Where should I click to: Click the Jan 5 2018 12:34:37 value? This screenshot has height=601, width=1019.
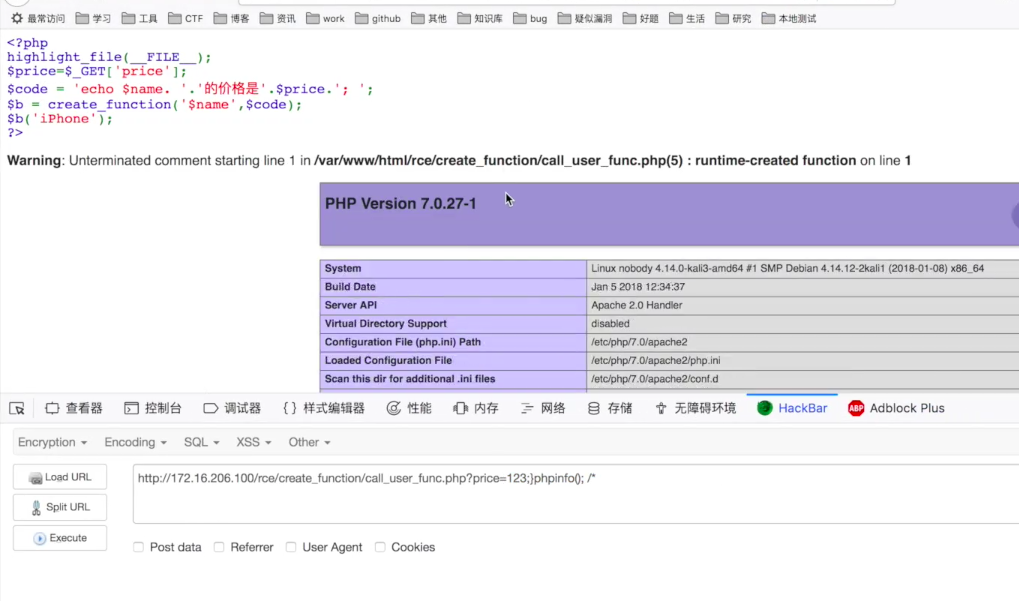tap(638, 287)
